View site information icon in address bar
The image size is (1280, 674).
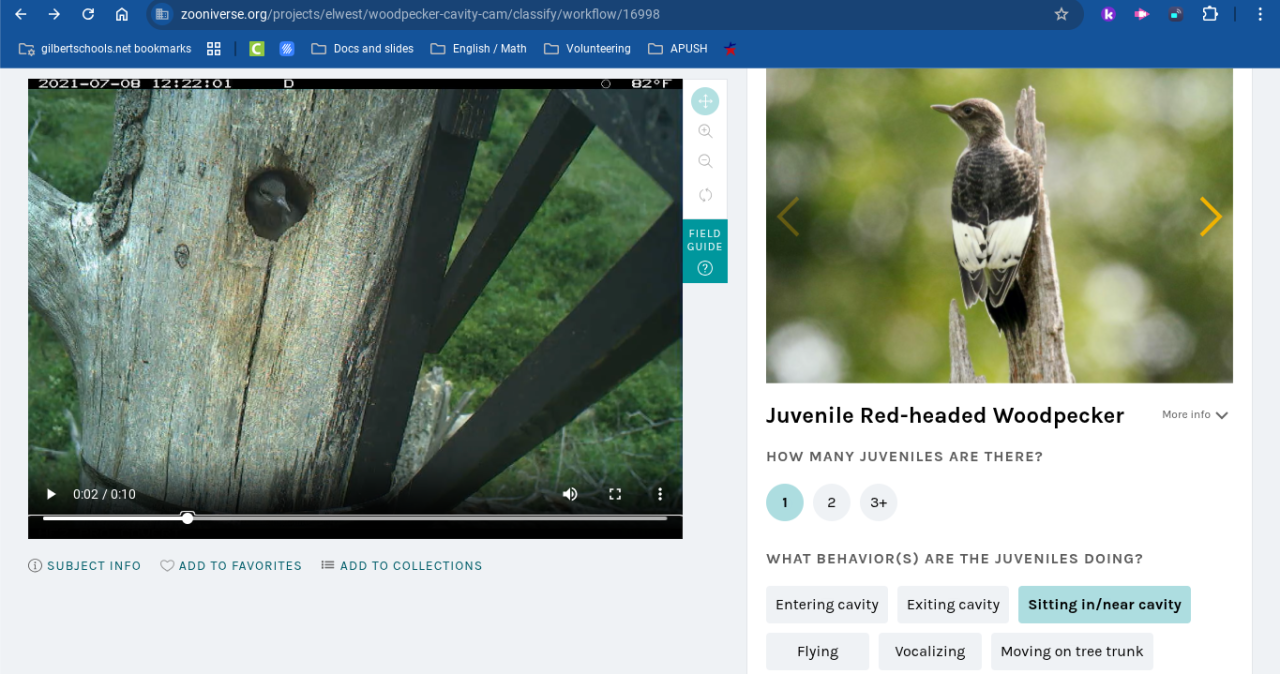click(162, 14)
